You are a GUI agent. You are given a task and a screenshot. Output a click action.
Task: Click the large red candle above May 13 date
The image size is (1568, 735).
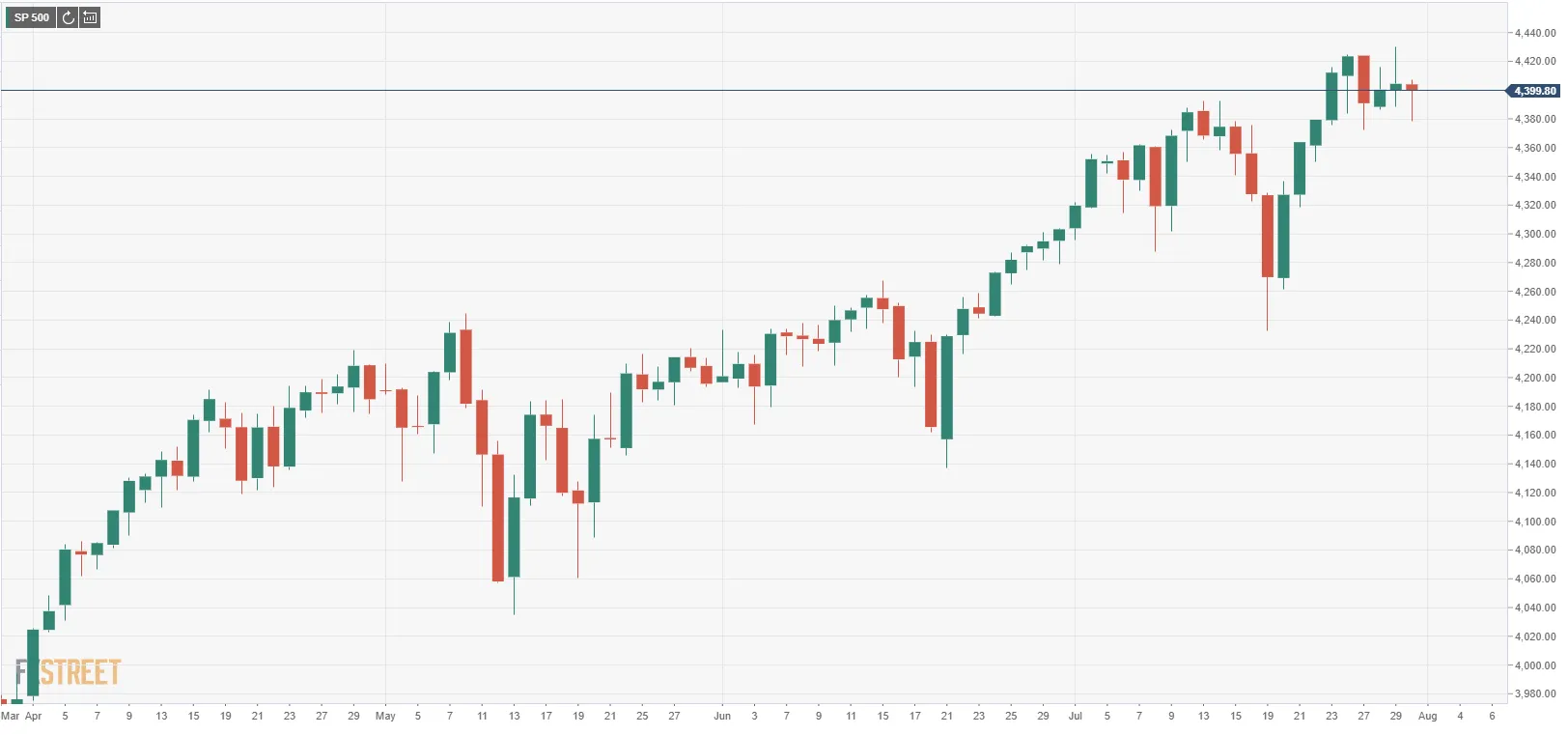point(498,517)
